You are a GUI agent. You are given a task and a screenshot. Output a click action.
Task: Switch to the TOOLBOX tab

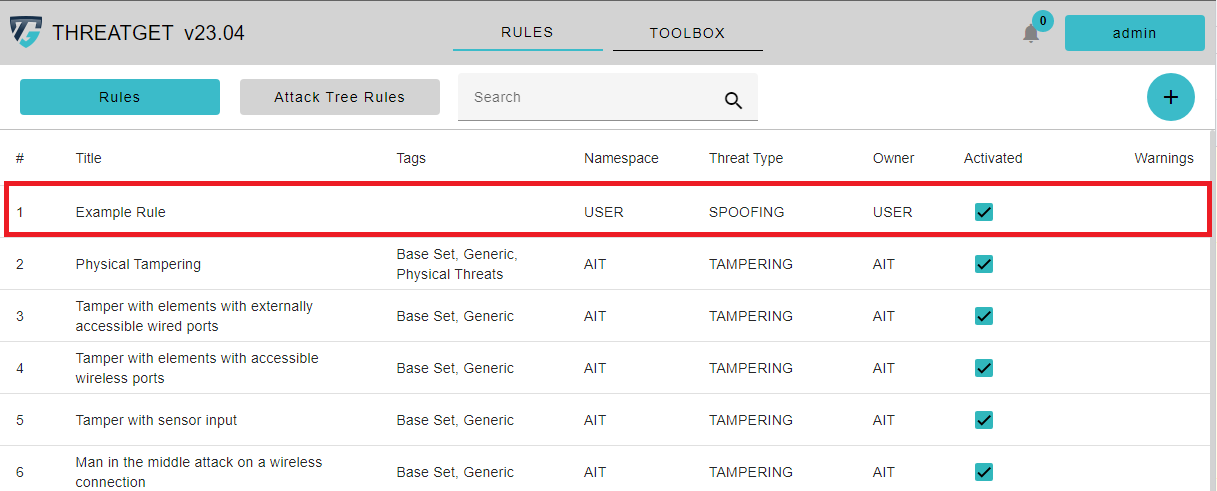click(687, 33)
